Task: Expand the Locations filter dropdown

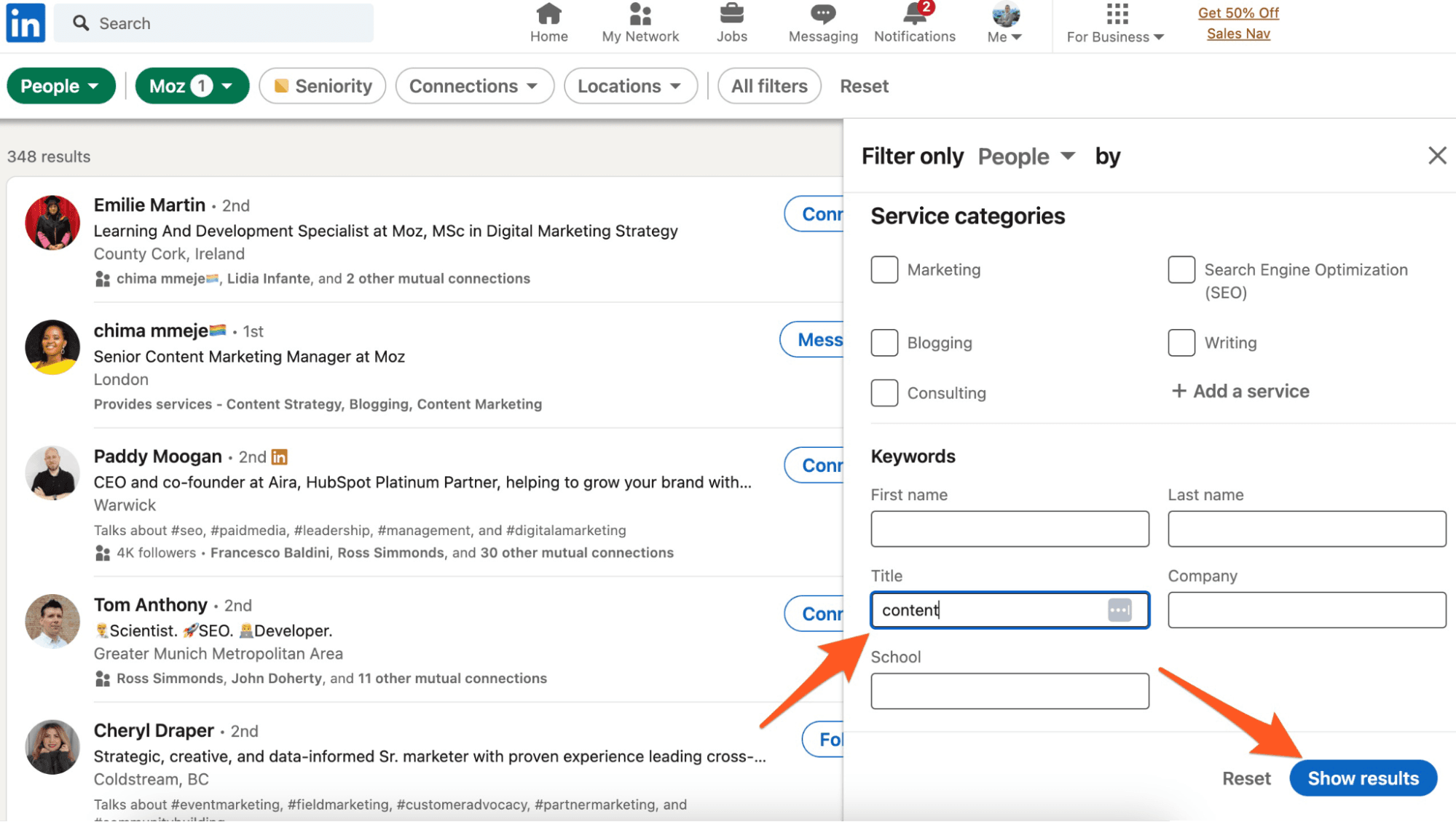Action: tap(630, 86)
